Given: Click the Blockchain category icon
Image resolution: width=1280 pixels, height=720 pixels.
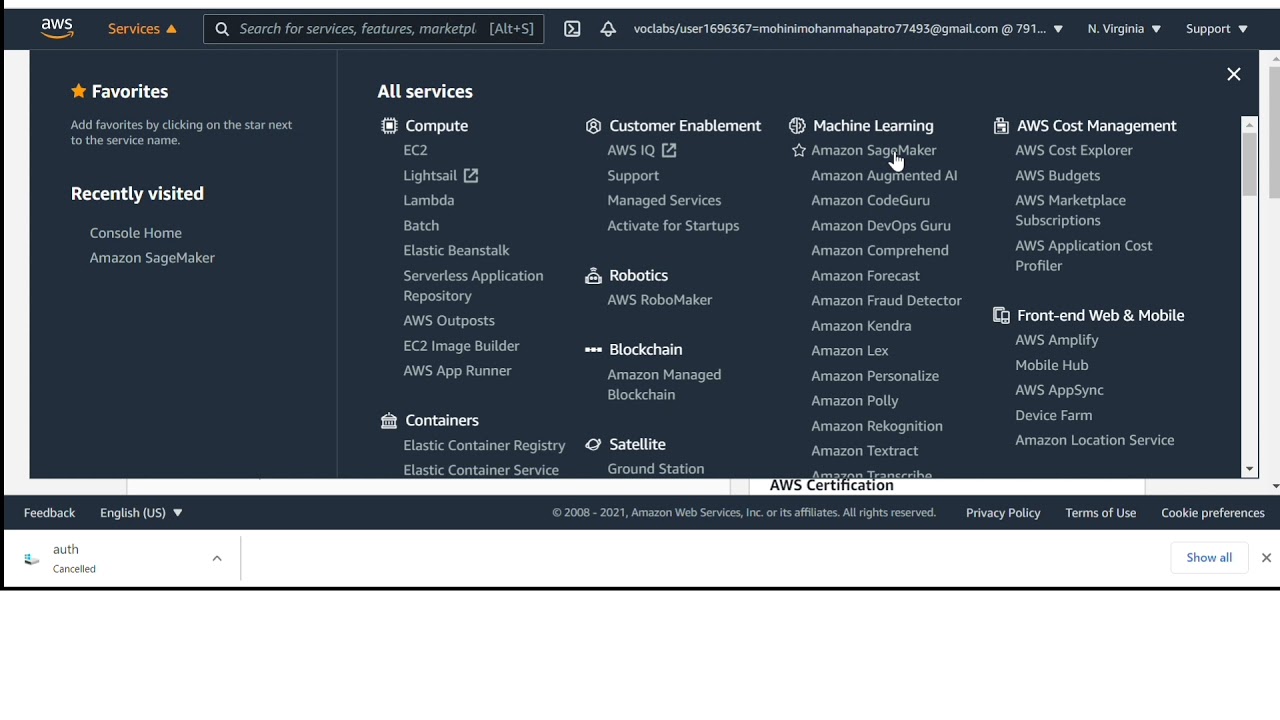Looking at the screenshot, I should (x=593, y=350).
